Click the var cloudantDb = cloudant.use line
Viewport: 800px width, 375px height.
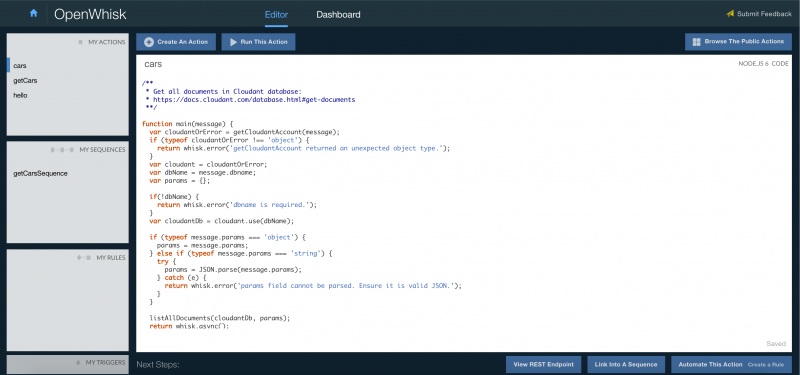coord(222,221)
